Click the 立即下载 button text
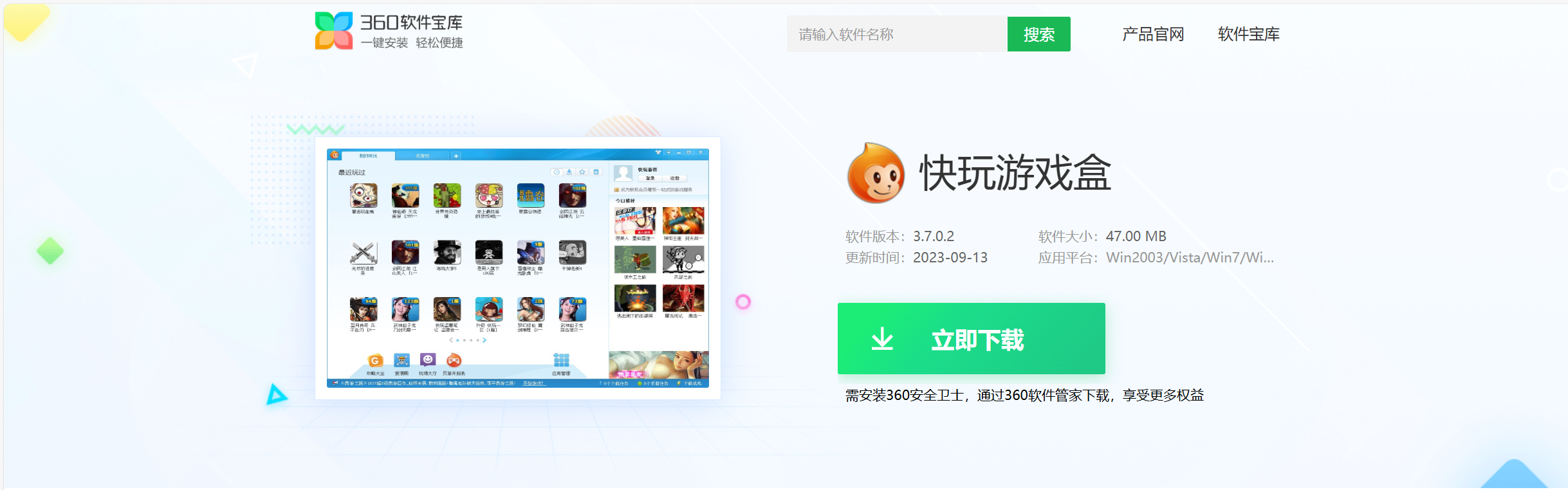 977,340
